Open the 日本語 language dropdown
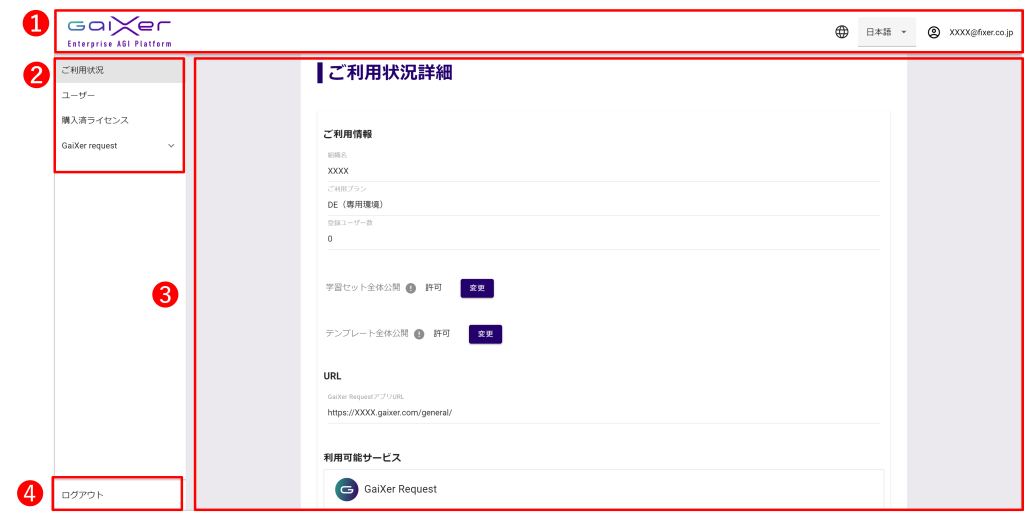Screen dimensions: 1024x528 click(886, 32)
